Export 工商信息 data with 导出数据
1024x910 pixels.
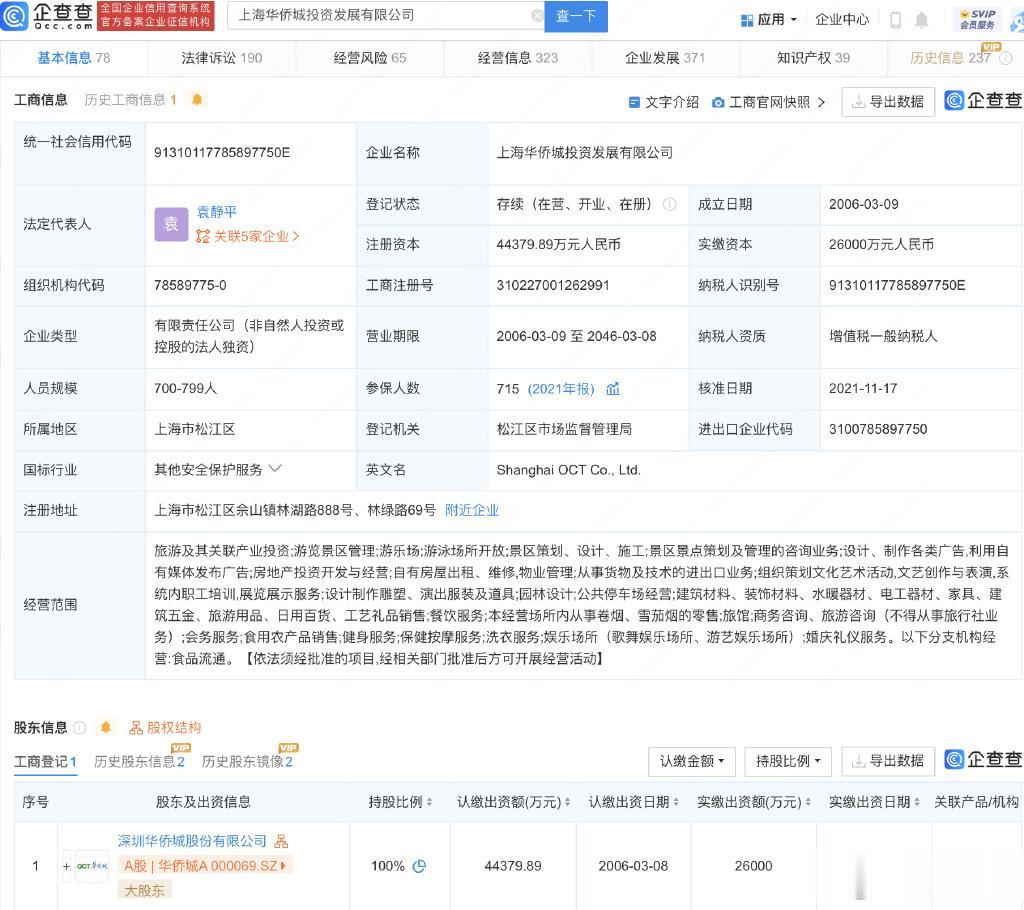pos(888,102)
